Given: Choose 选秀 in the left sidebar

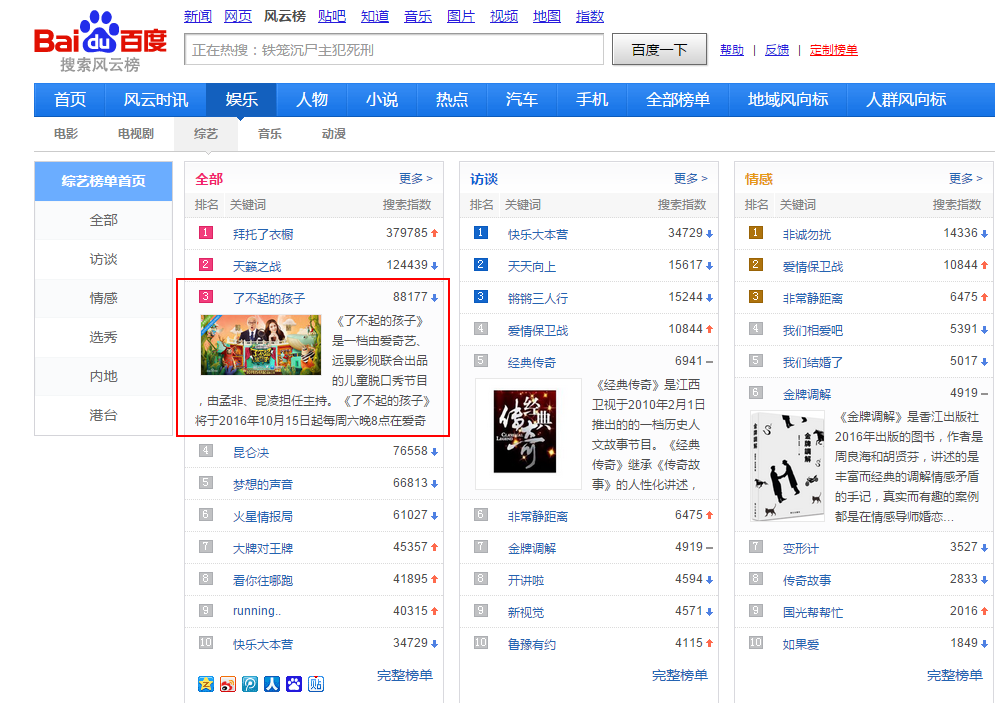Looking at the screenshot, I should click(103, 337).
